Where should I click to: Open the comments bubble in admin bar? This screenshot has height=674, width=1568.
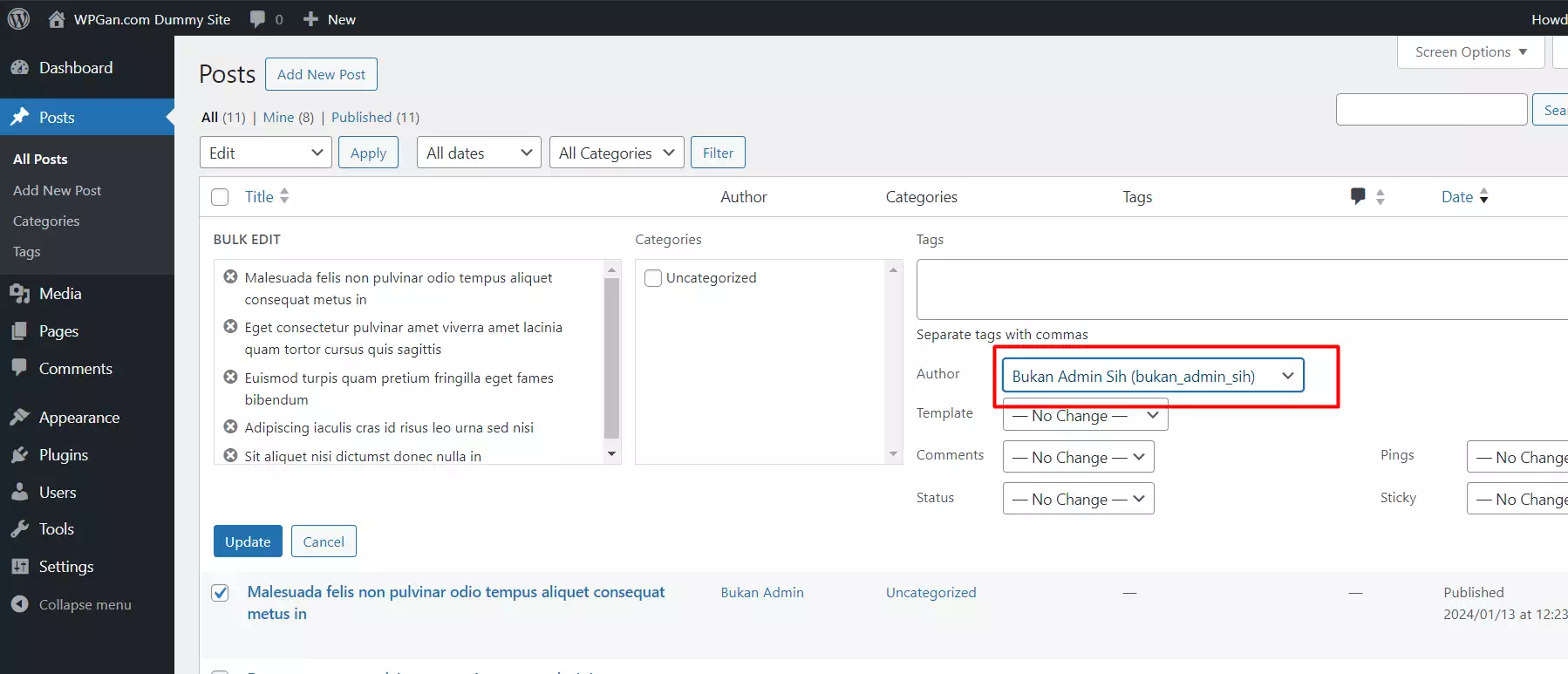coord(257,18)
